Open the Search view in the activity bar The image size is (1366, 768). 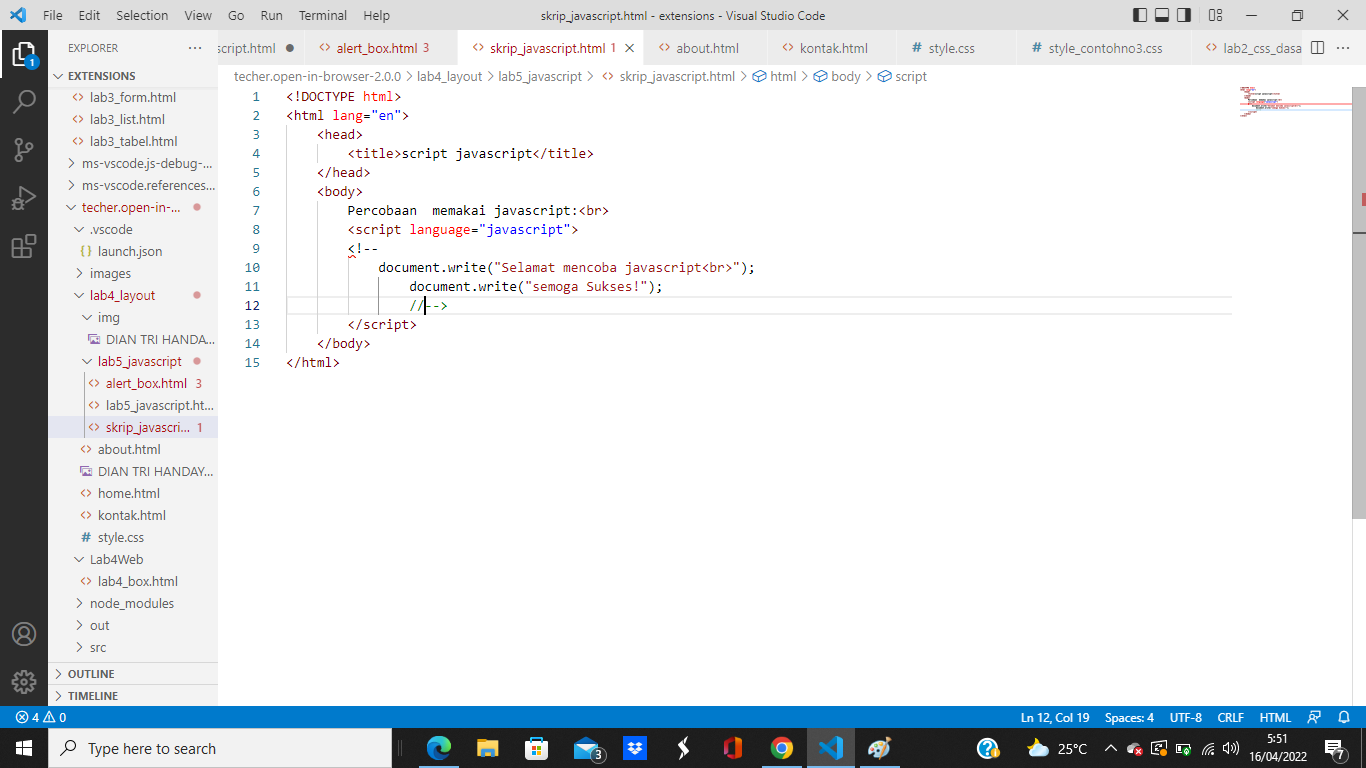[24, 99]
